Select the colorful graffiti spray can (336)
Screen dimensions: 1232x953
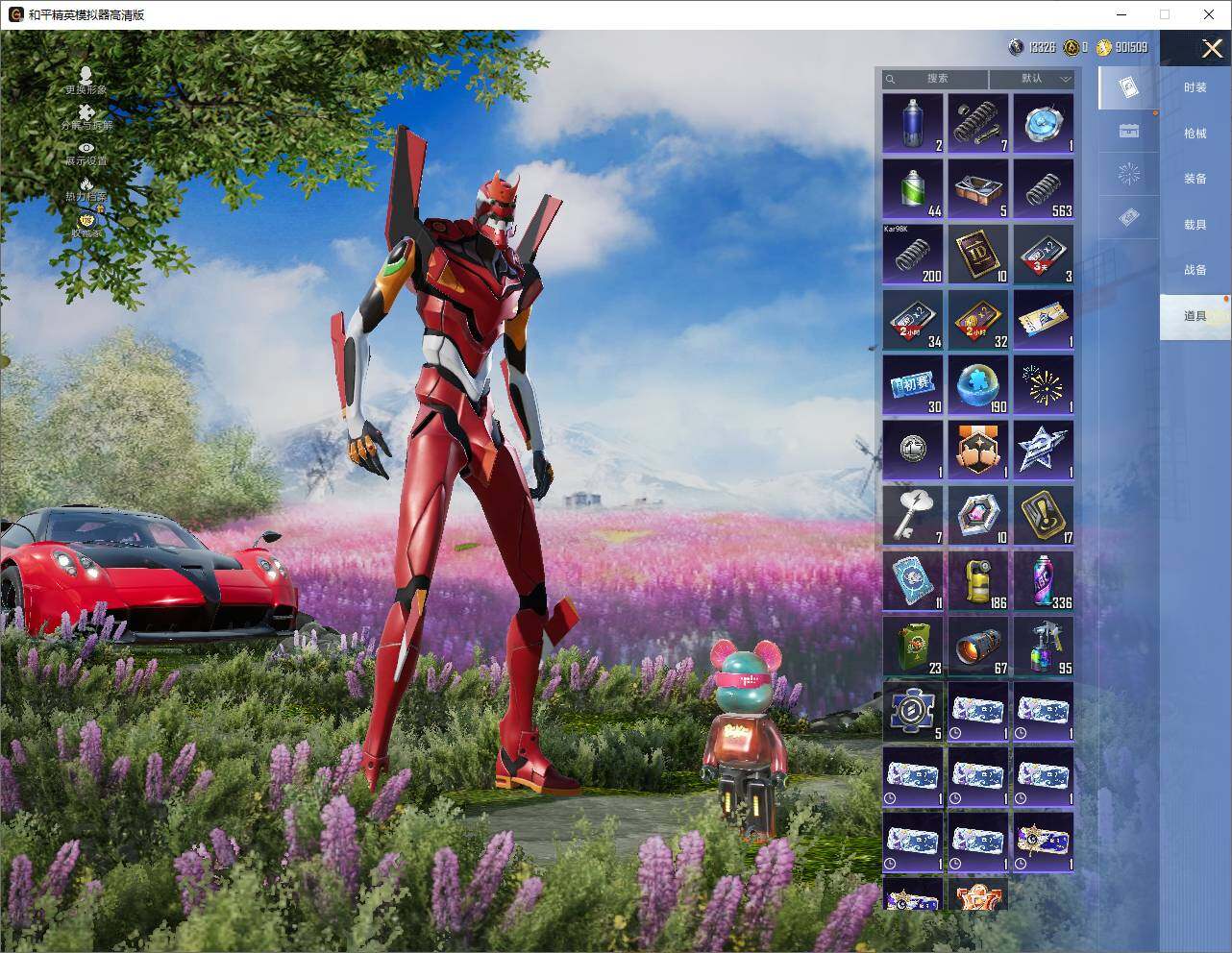coord(1044,580)
